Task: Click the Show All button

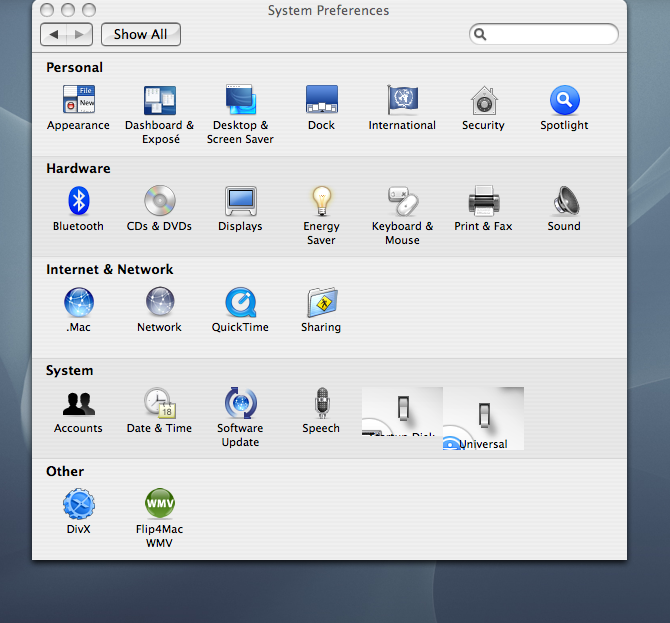Action: click(x=141, y=34)
